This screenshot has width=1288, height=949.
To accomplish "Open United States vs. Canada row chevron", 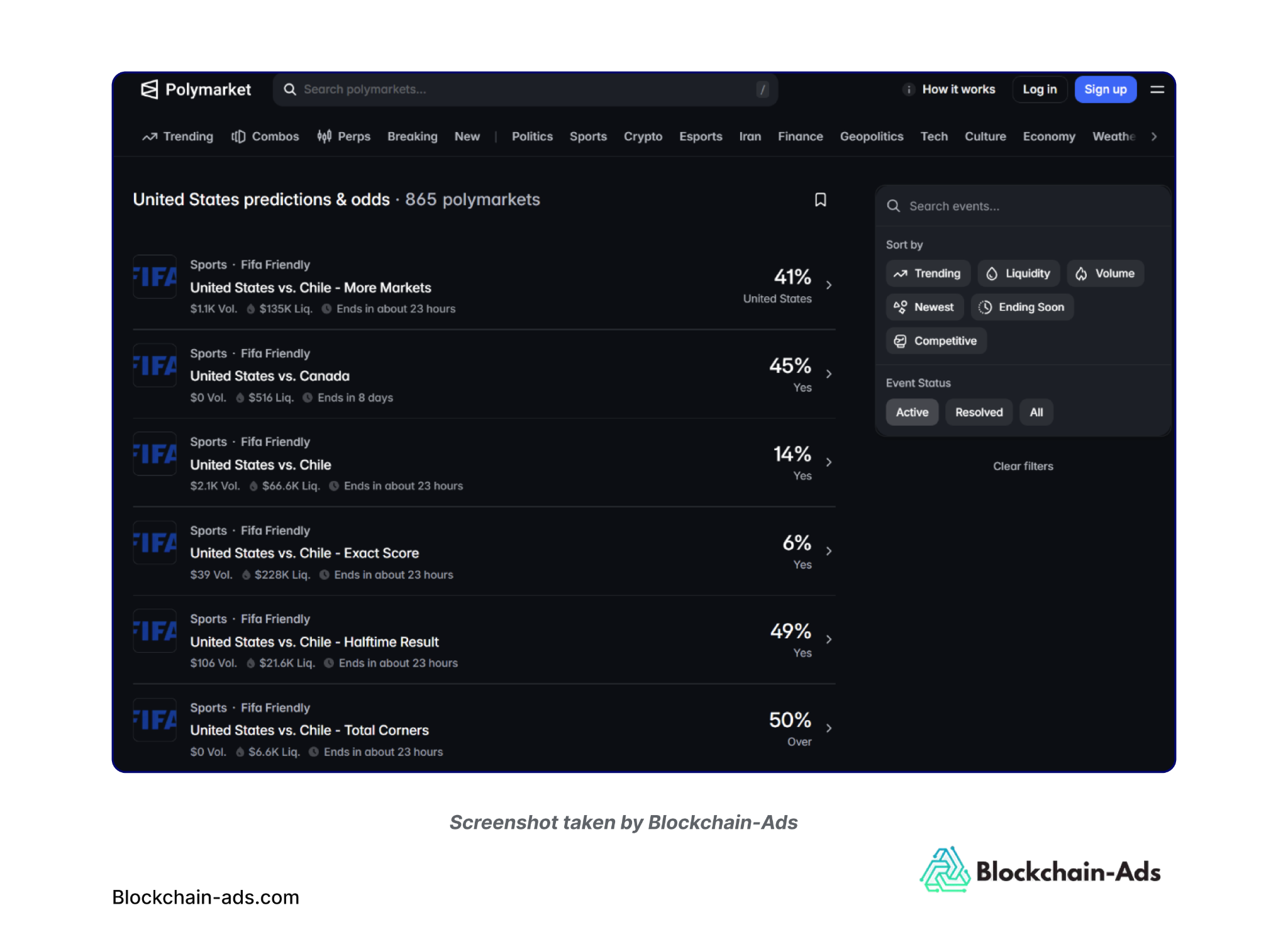I will pos(829,374).
